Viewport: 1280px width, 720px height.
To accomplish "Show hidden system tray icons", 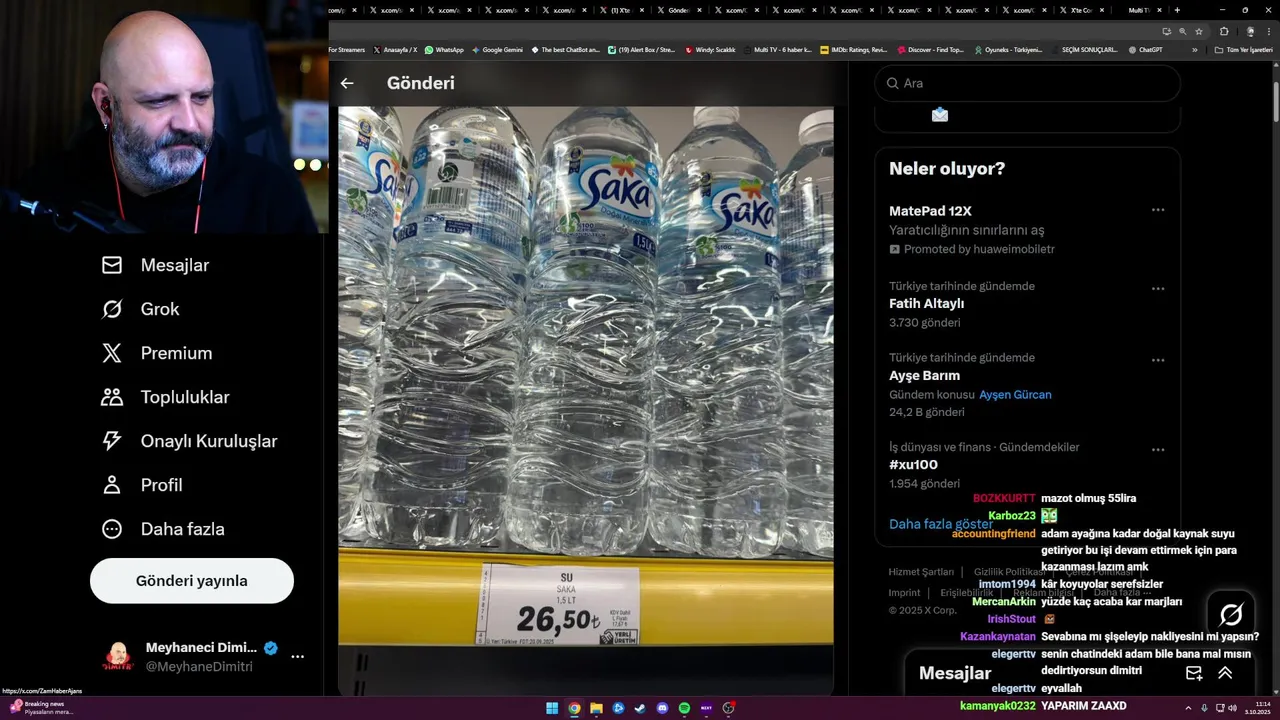I will pyautogui.click(x=1189, y=708).
